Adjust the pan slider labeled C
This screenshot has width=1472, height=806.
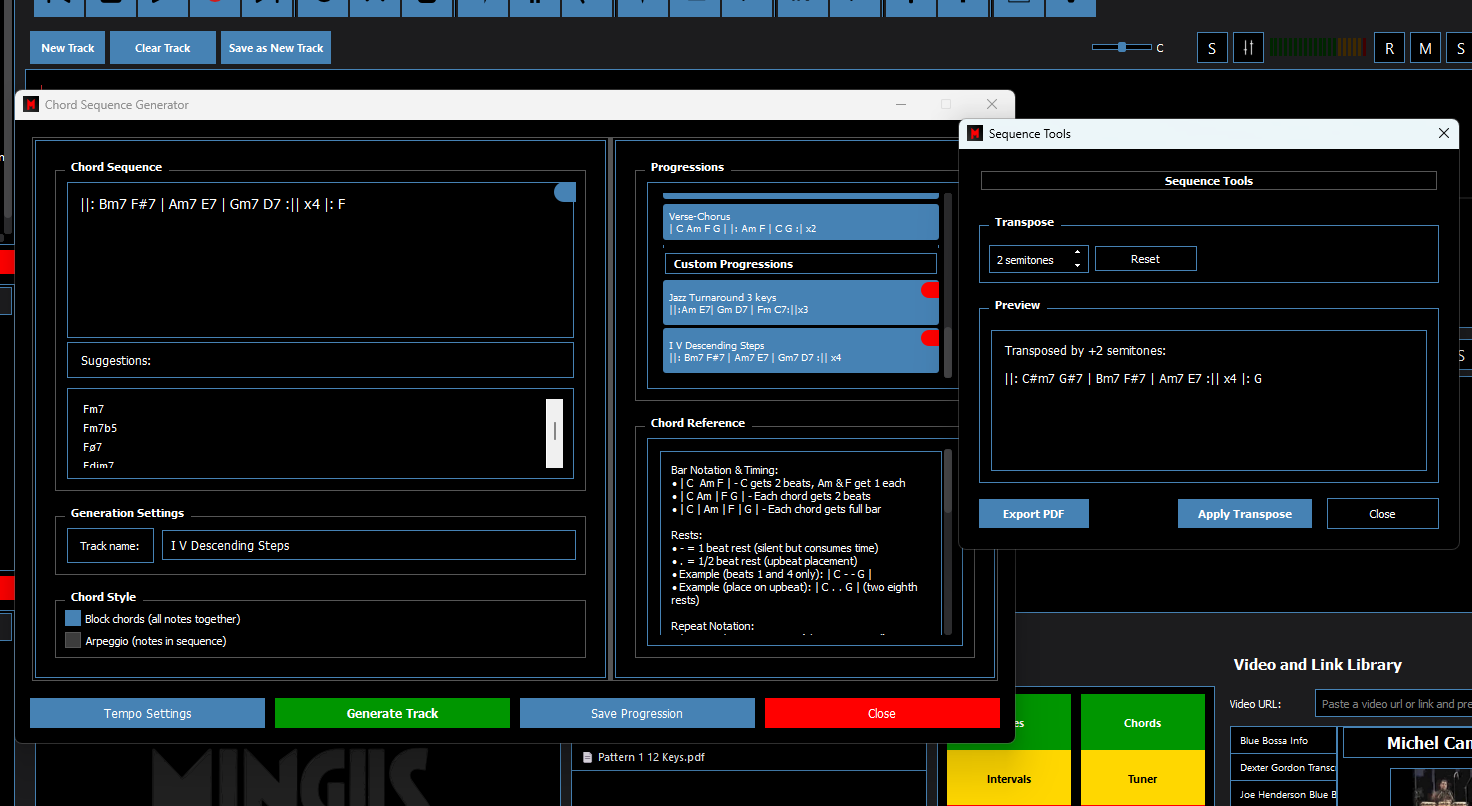click(x=1121, y=47)
